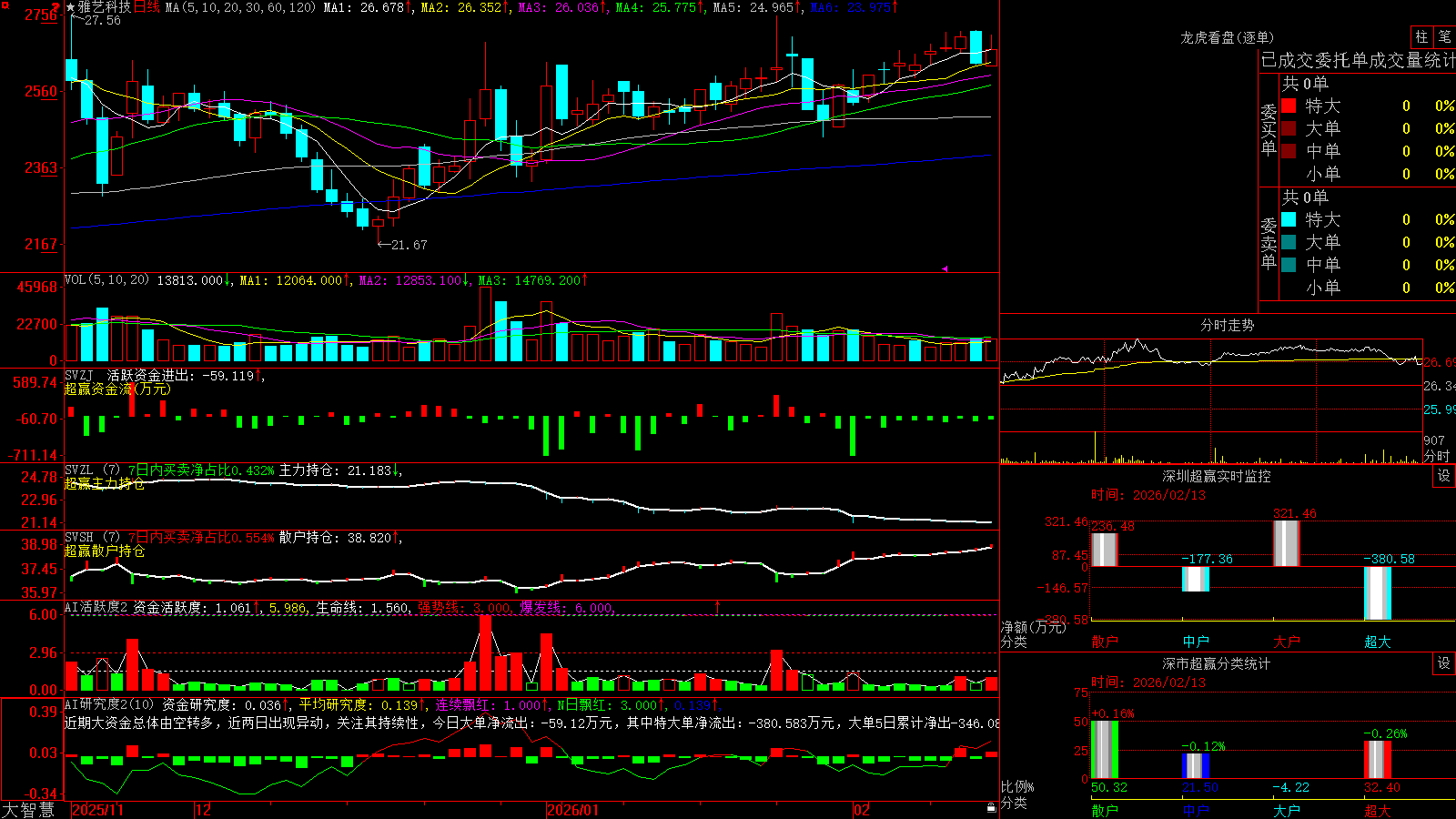Open 设 settings in 深圳超赢实时监控 panel

point(1443,476)
